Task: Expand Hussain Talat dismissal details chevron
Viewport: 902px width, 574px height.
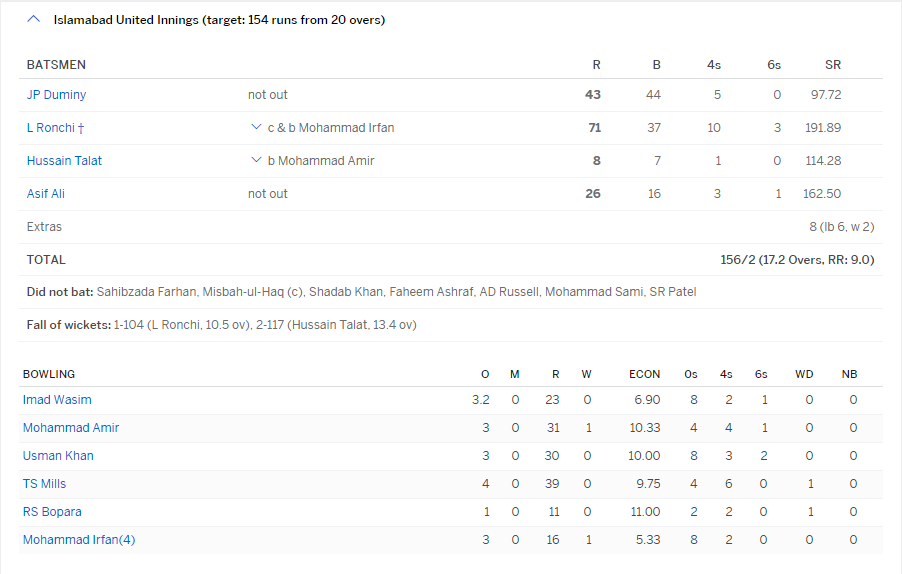Action: pos(256,160)
